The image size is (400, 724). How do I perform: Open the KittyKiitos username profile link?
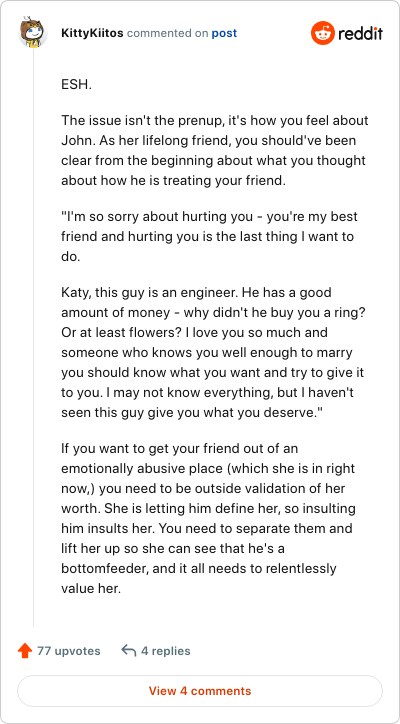(92, 33)
